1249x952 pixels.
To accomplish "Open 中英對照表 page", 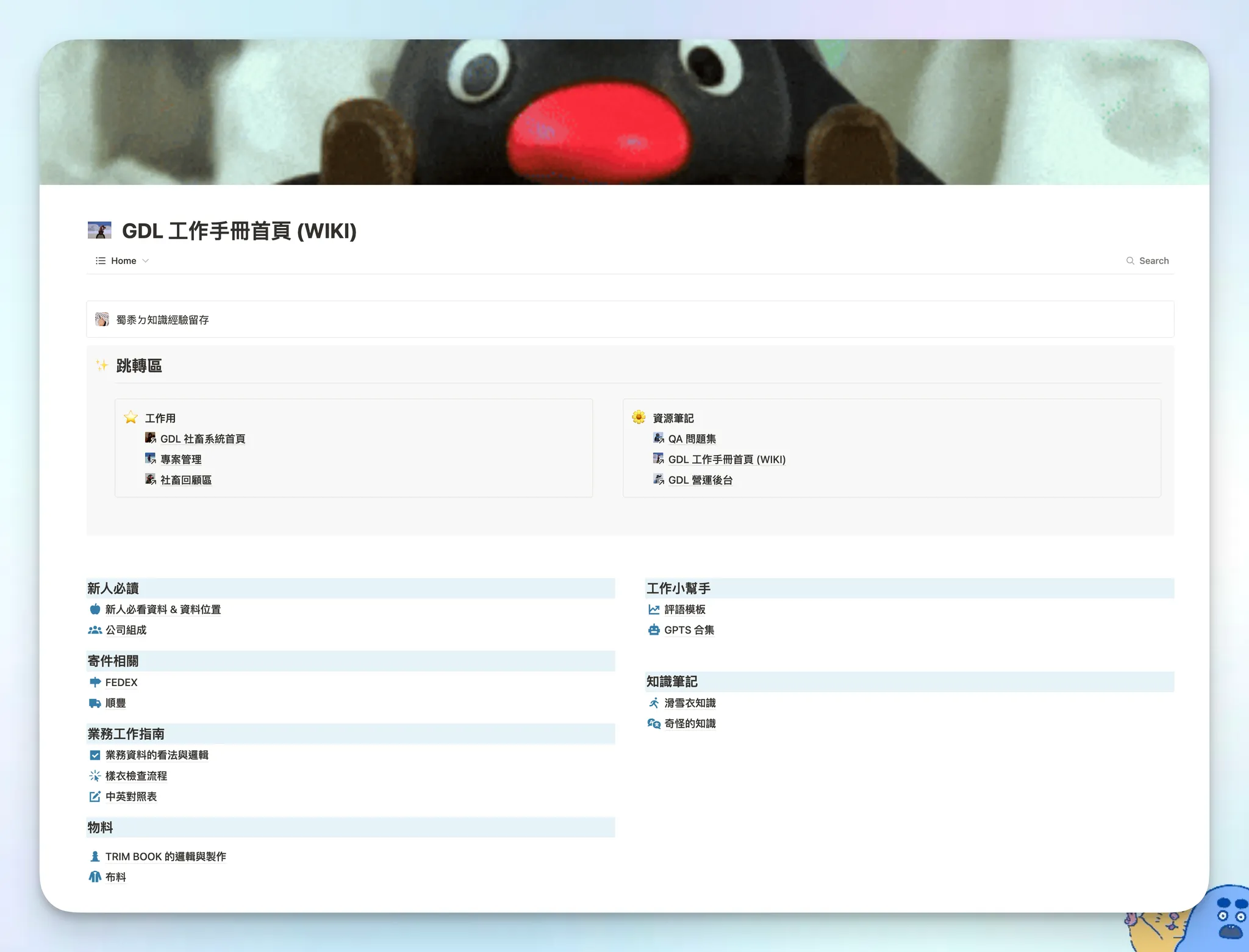I will [x=131, y=797].
